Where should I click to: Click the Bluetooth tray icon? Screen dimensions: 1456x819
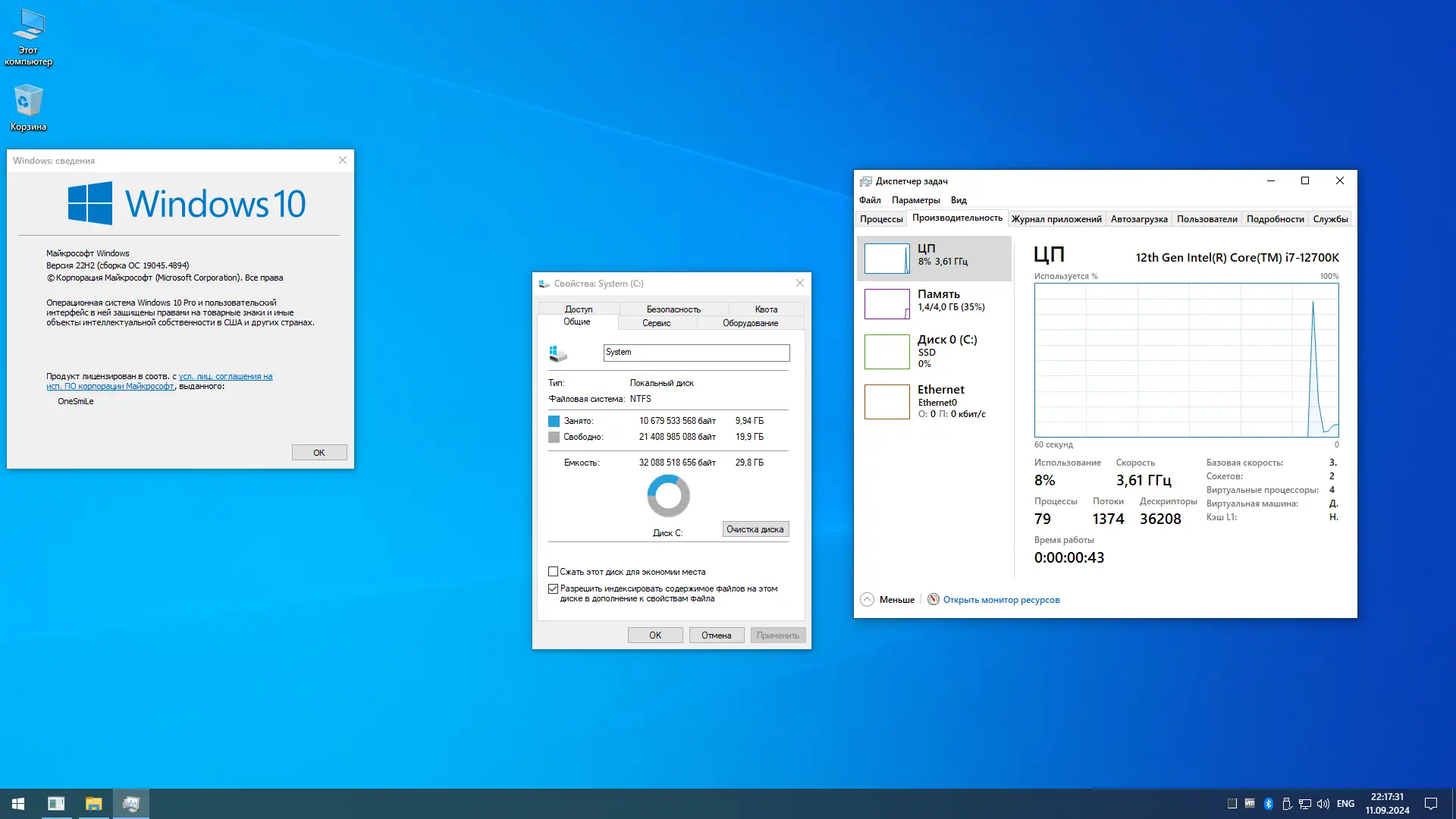tap(1268, 804)
